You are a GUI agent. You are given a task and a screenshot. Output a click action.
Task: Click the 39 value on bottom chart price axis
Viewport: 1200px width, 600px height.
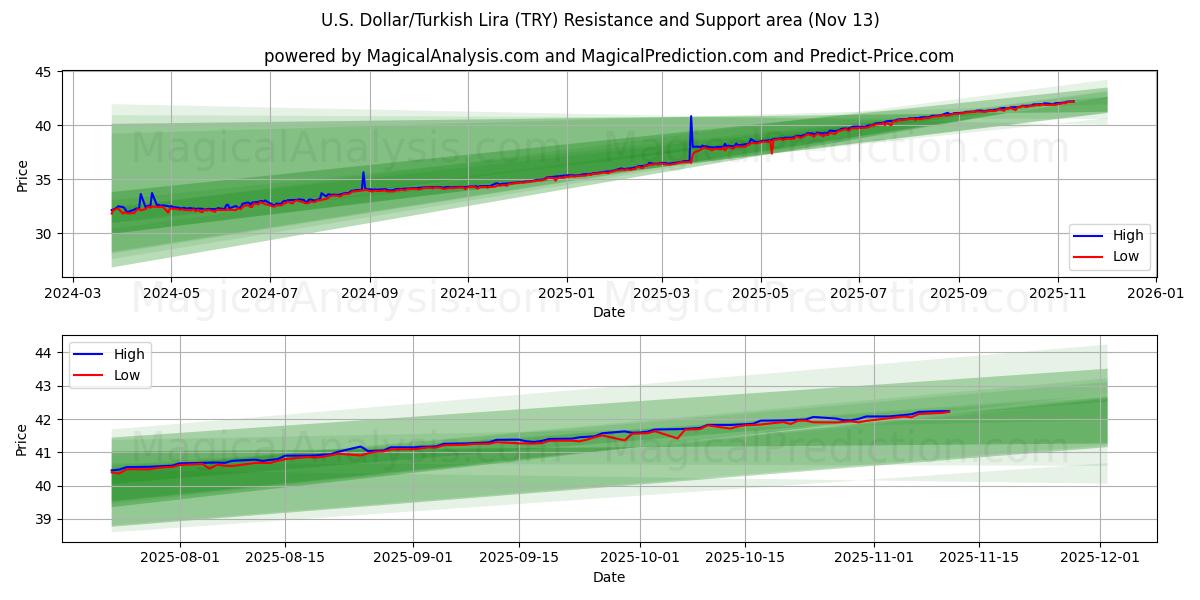point(42,519)
